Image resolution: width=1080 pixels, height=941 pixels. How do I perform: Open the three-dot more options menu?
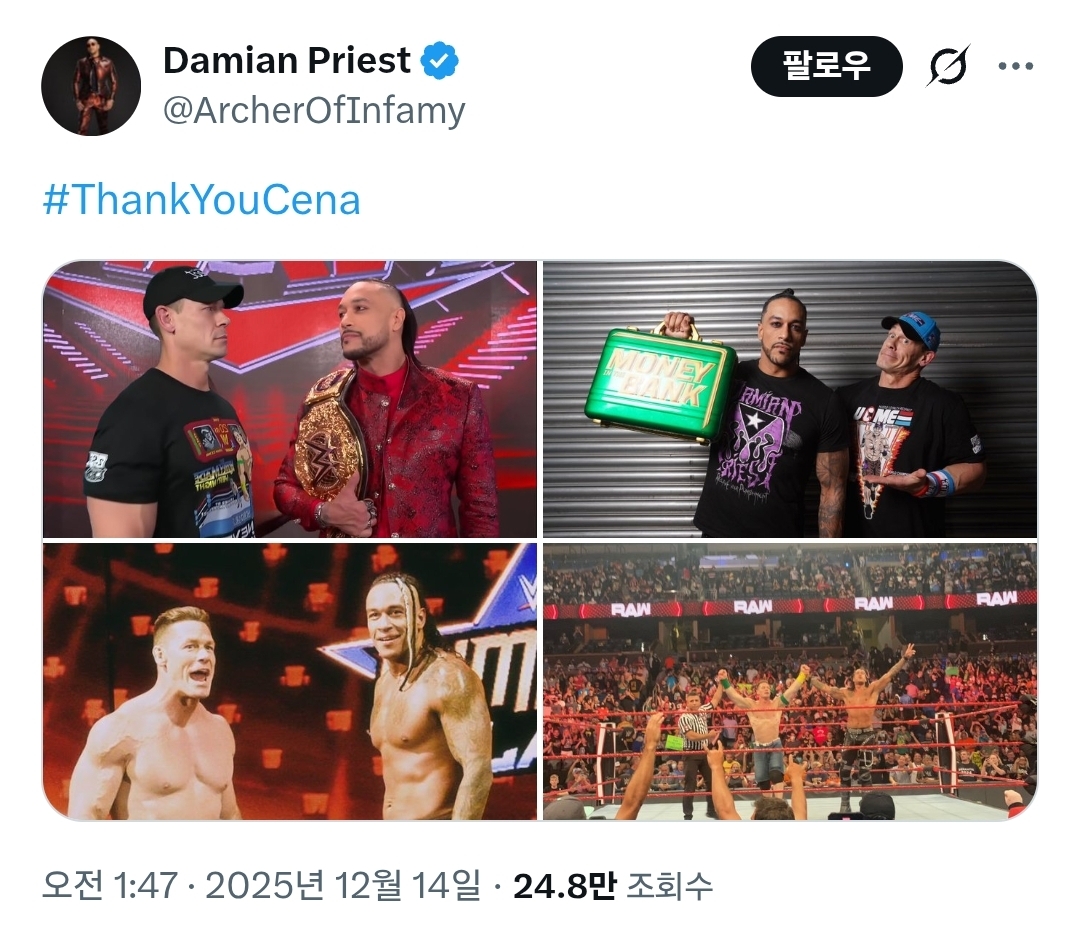1015,67
